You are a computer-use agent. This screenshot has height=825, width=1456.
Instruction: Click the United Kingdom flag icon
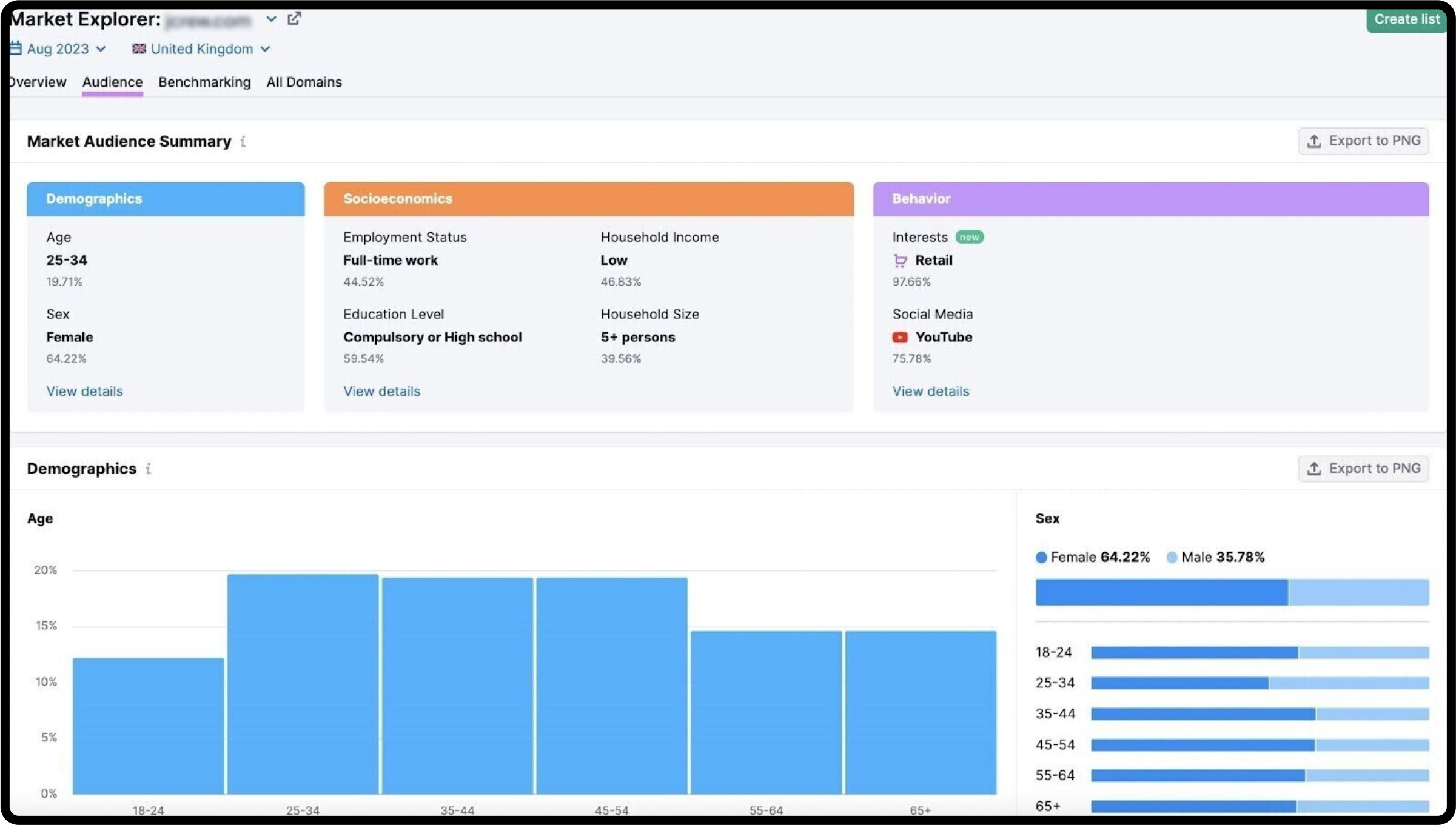[138, 48]
